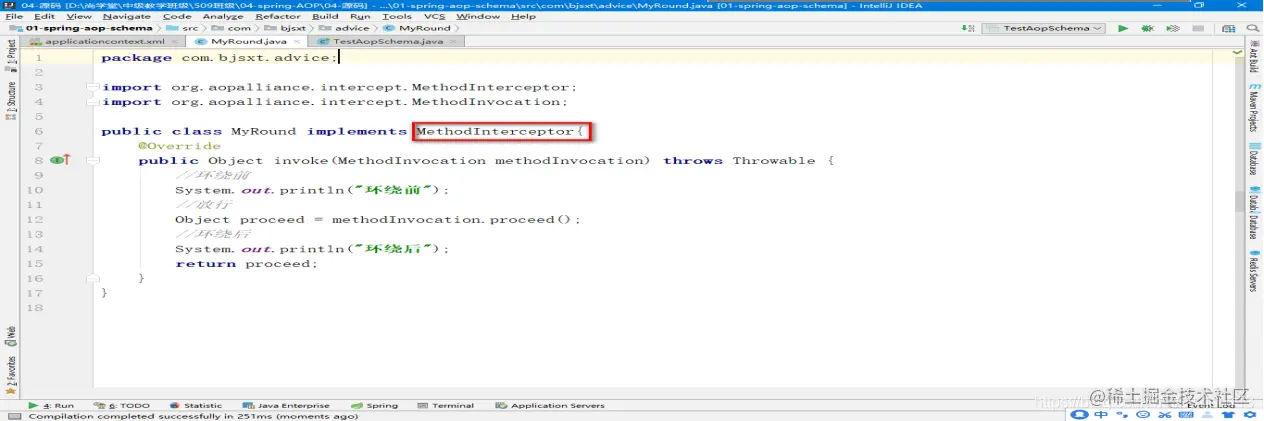Open the Edit menu

click(x=44, y=16)
